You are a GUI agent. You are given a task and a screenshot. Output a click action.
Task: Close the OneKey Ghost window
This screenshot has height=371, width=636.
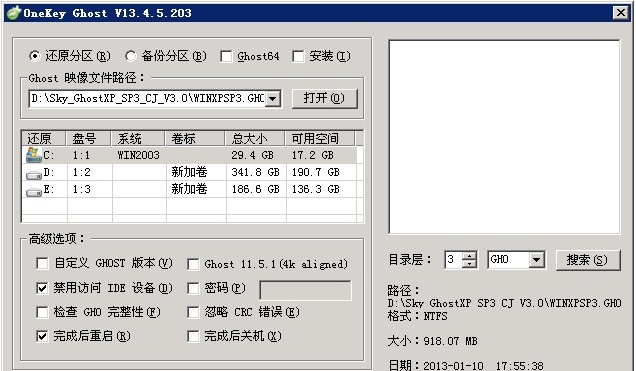(620, 13)
